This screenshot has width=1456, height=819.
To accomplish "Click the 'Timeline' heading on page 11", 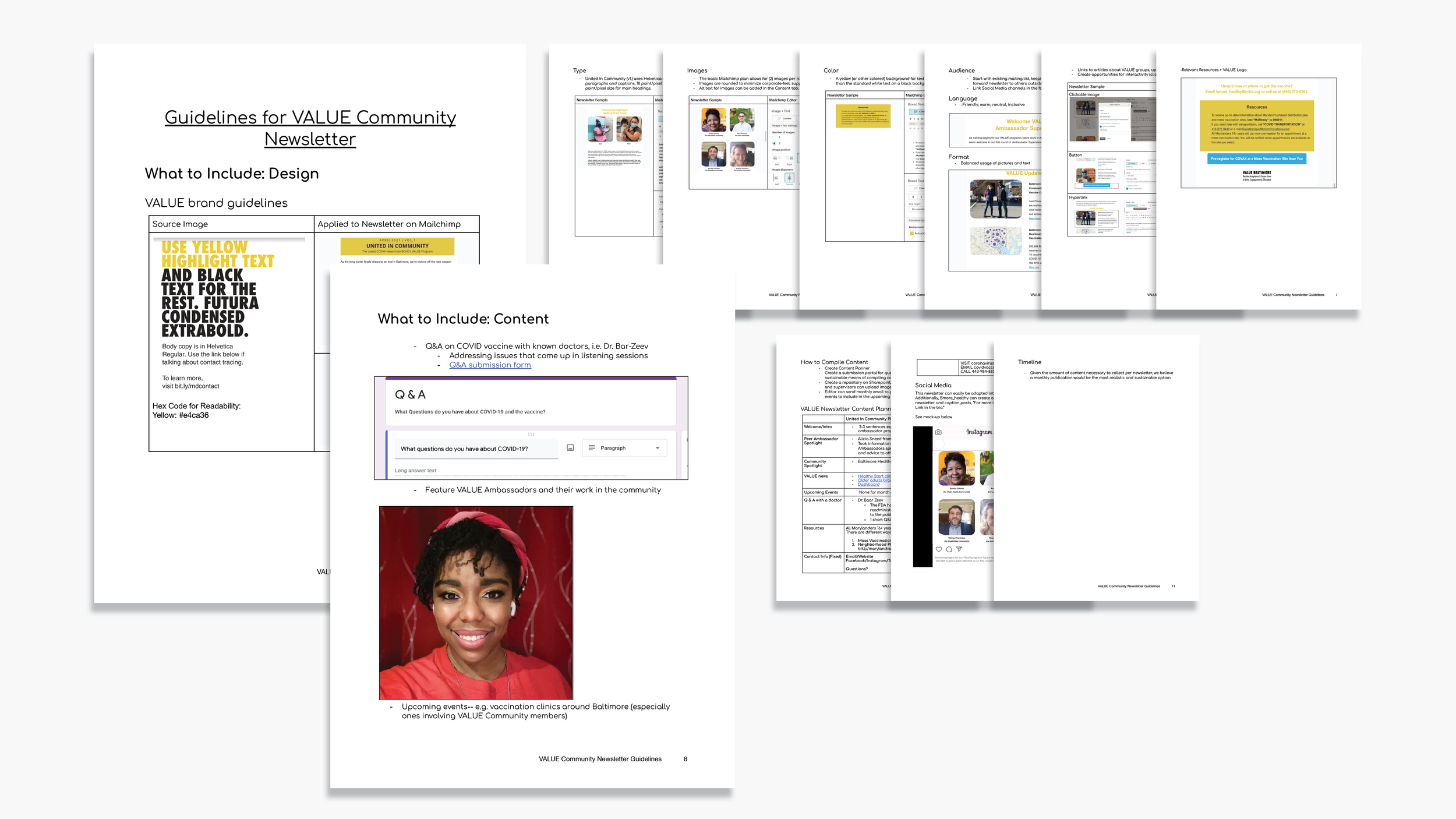I will [x=1030, y=362].
